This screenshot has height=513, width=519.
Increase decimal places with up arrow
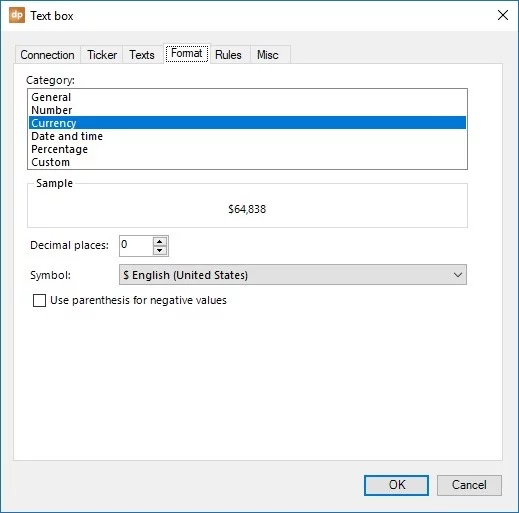point(160,241)
